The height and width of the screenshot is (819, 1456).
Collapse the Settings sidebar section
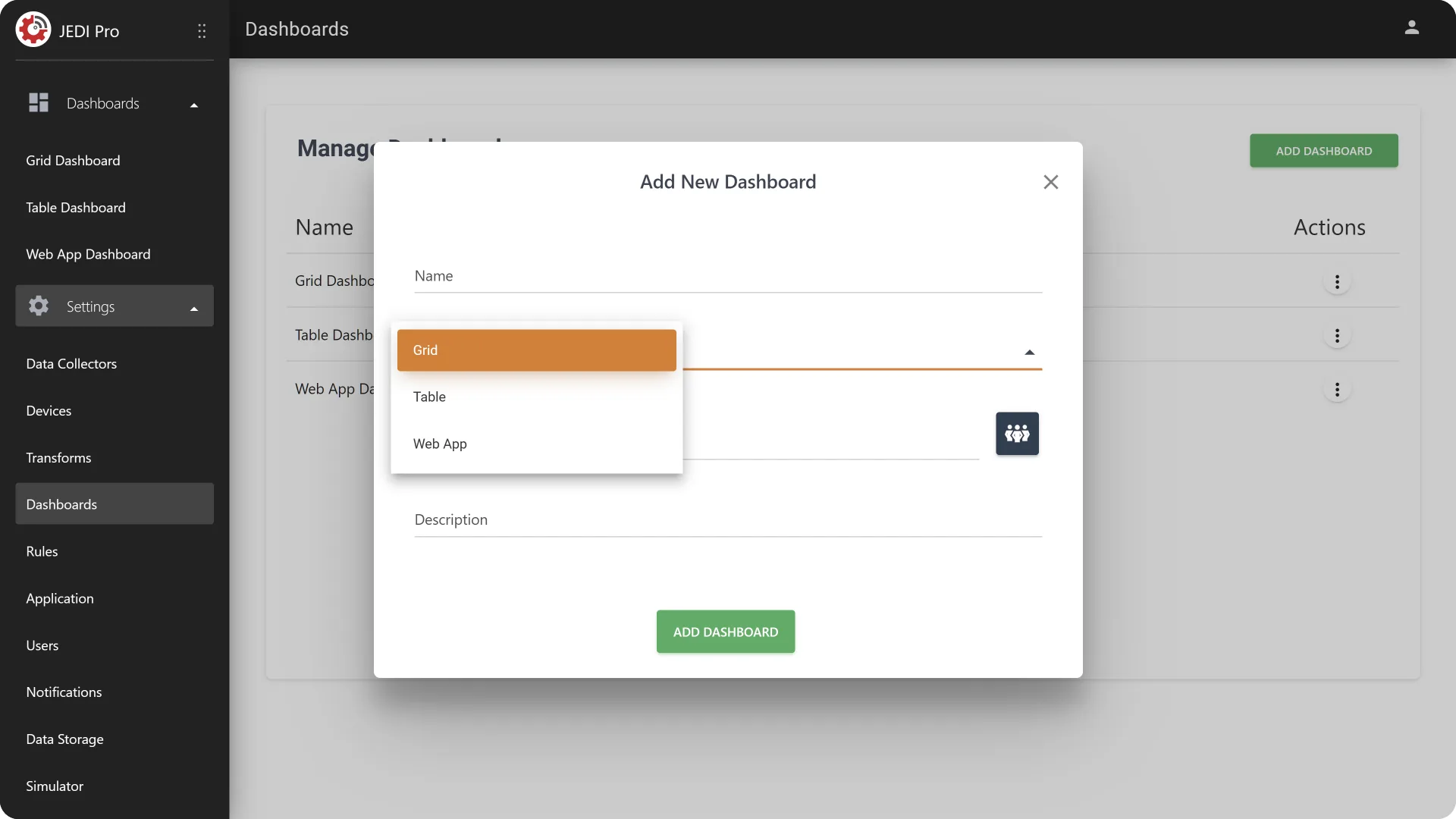point(194,309)
